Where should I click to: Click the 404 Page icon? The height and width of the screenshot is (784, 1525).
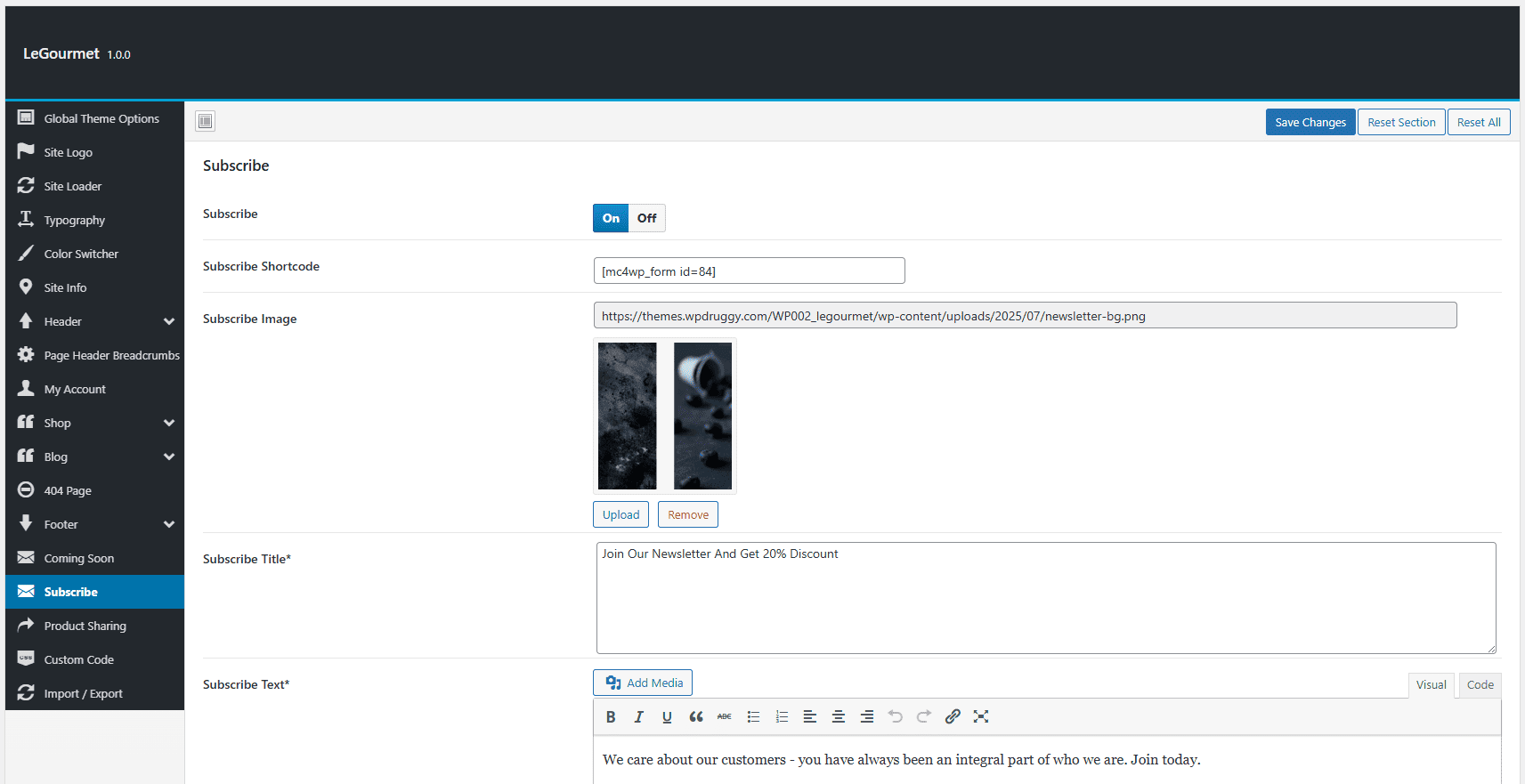click(x=26, y=489)
